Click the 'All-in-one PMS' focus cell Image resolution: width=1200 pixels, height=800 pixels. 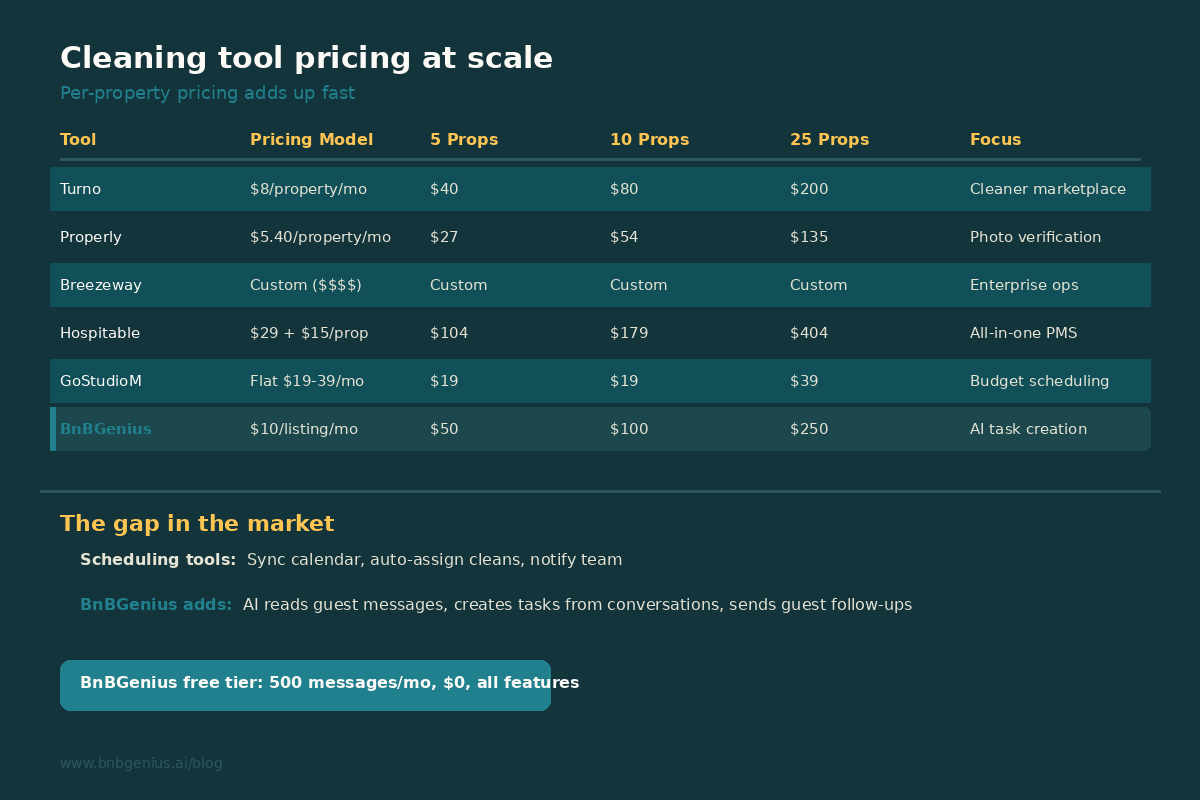[x=1023, y=333]
